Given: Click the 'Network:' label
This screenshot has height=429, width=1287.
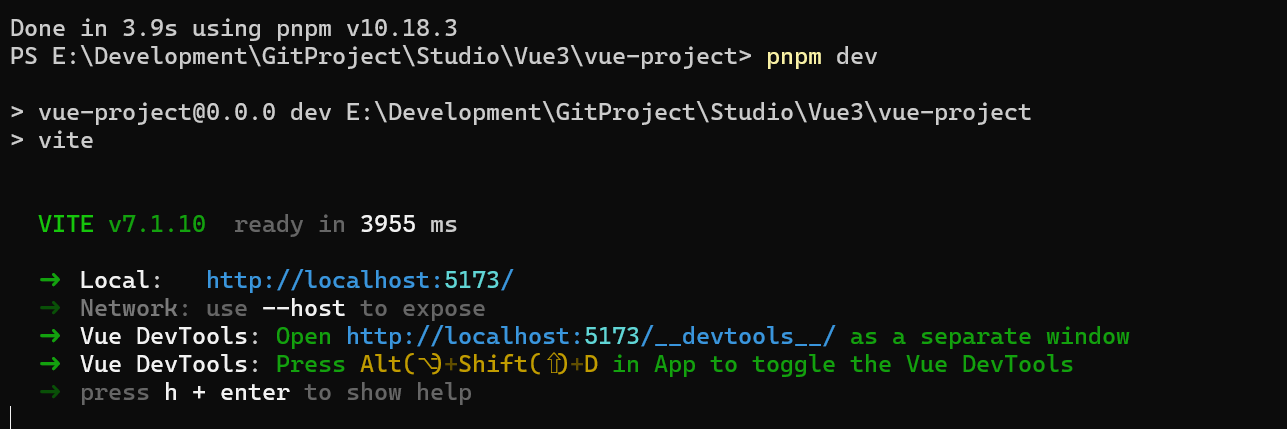Looking at the screenshot, I should 136,308.
